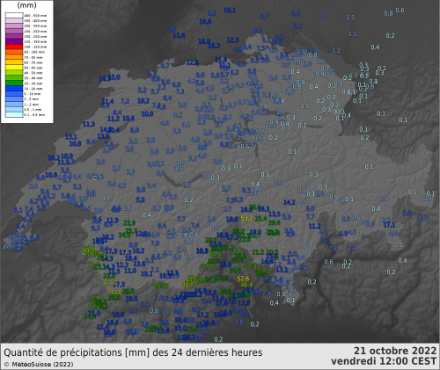Viewport: 440px width, 370px height.
Task: Click the (mm) legend header
Action: (27, 5)
